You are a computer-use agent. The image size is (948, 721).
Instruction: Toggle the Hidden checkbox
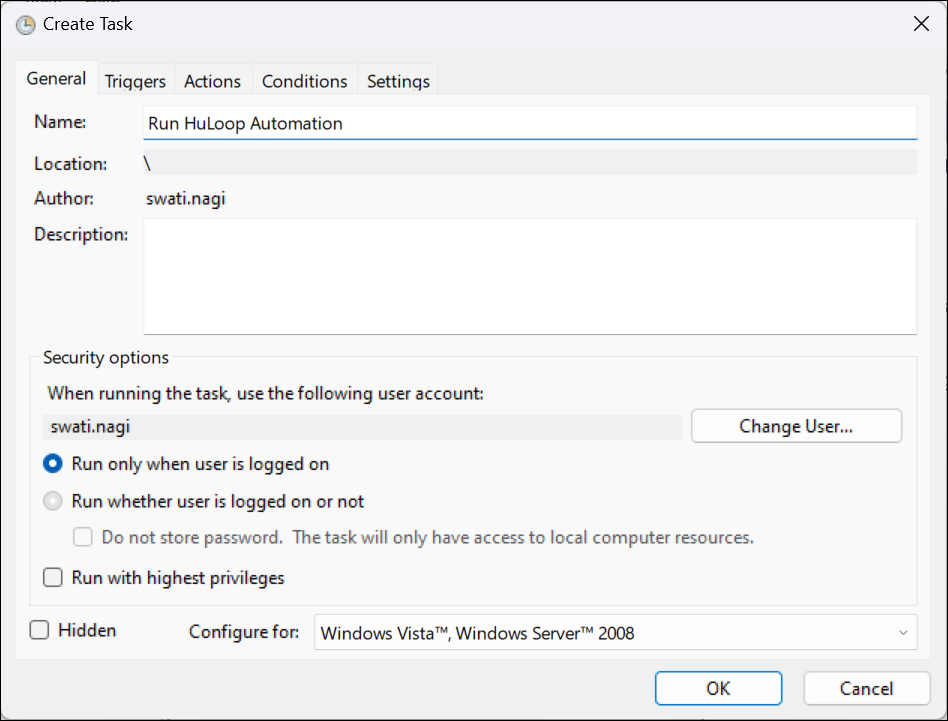point(40,630)
